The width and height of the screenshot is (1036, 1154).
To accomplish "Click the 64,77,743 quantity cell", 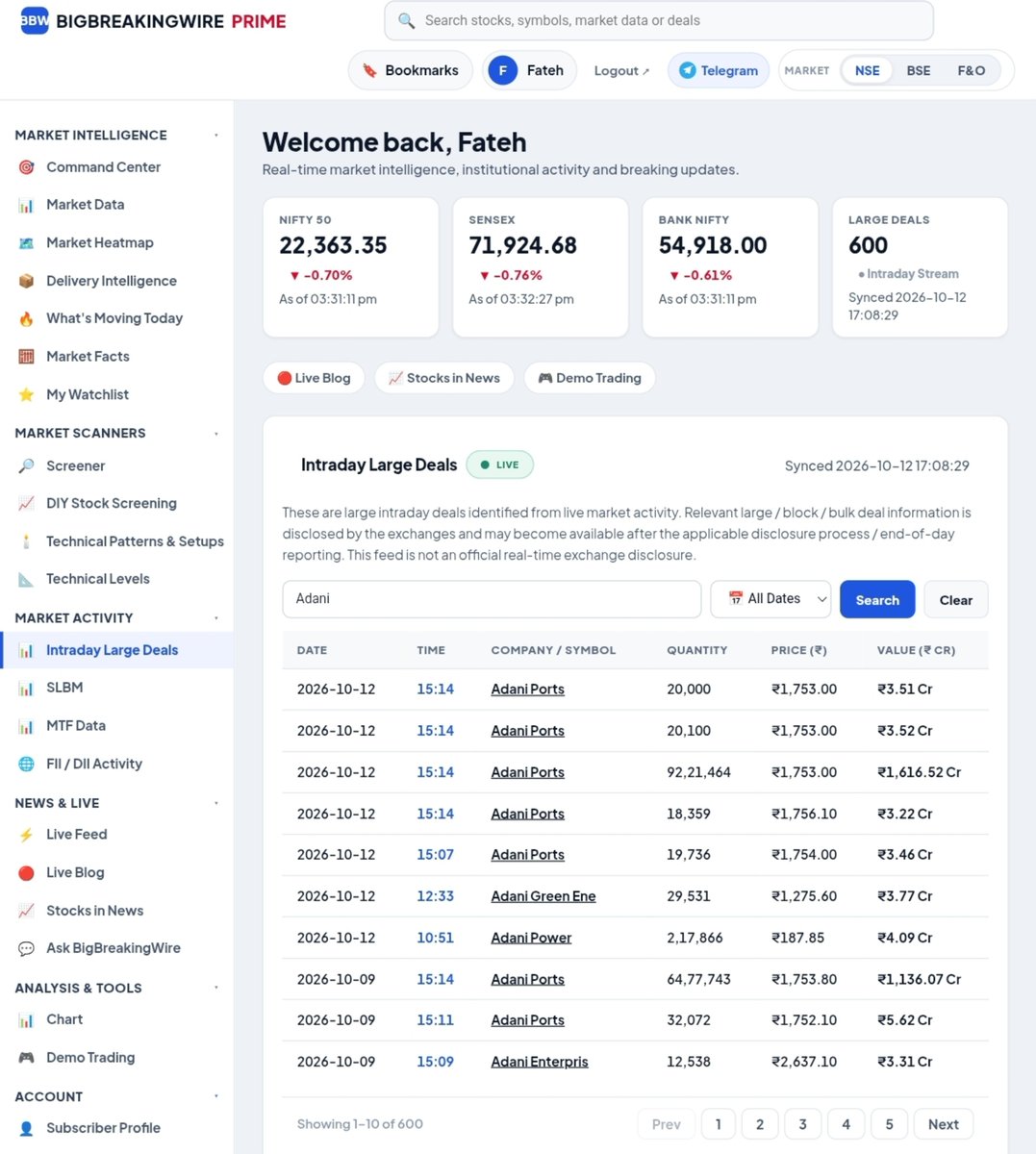I will (698, 979).
